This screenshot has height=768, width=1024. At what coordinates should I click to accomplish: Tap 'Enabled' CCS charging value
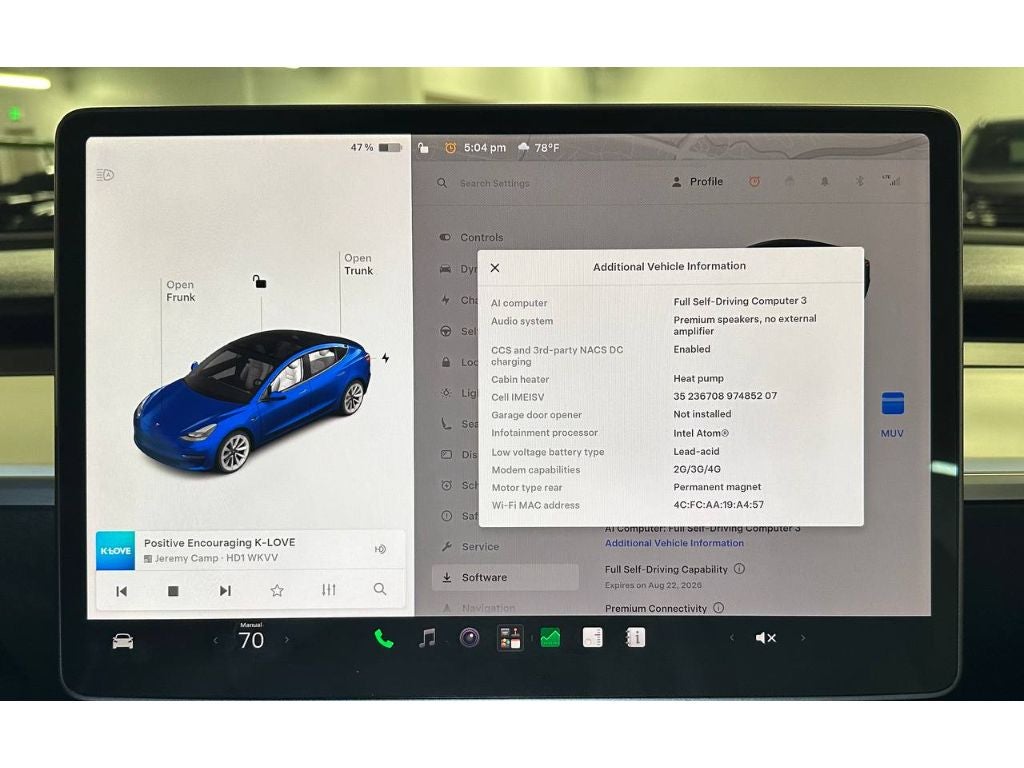[x=692, y=349]
